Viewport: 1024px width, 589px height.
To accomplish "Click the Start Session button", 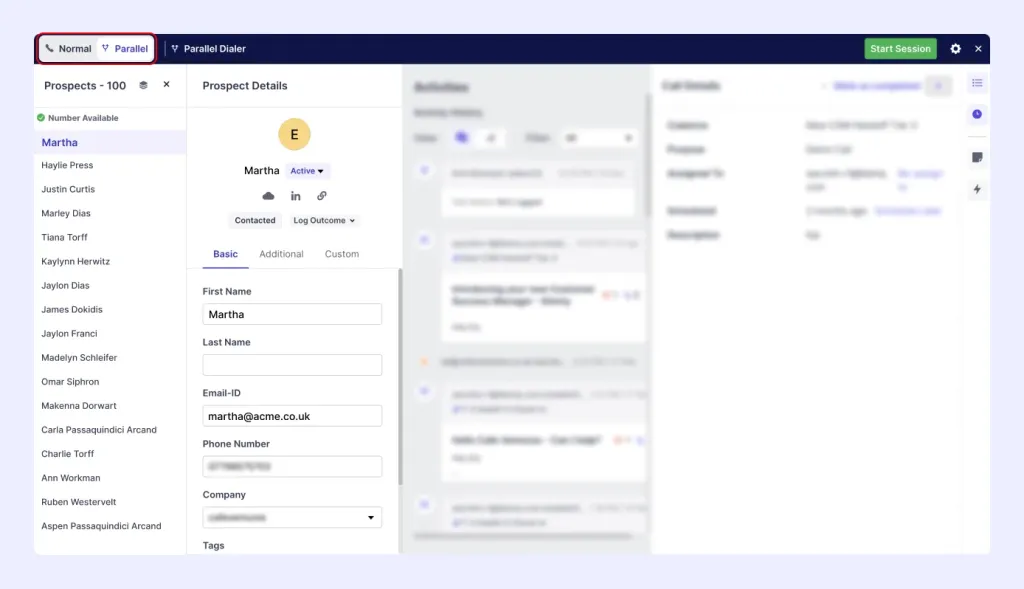I will [900, 48].
